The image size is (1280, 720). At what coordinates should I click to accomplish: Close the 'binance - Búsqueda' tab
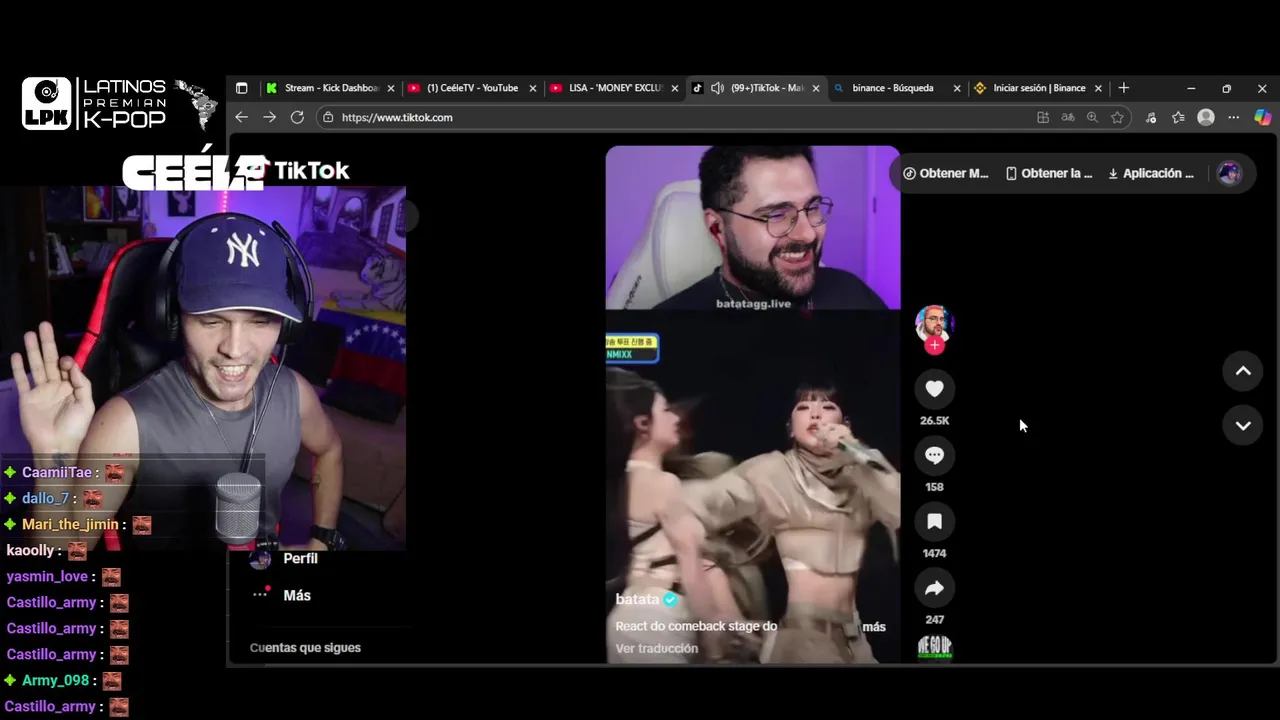click(x=957, y=88)
